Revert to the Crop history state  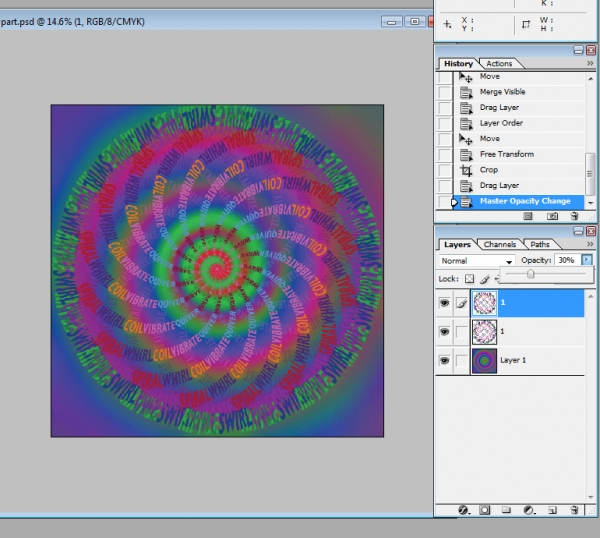tap(519, 170)
